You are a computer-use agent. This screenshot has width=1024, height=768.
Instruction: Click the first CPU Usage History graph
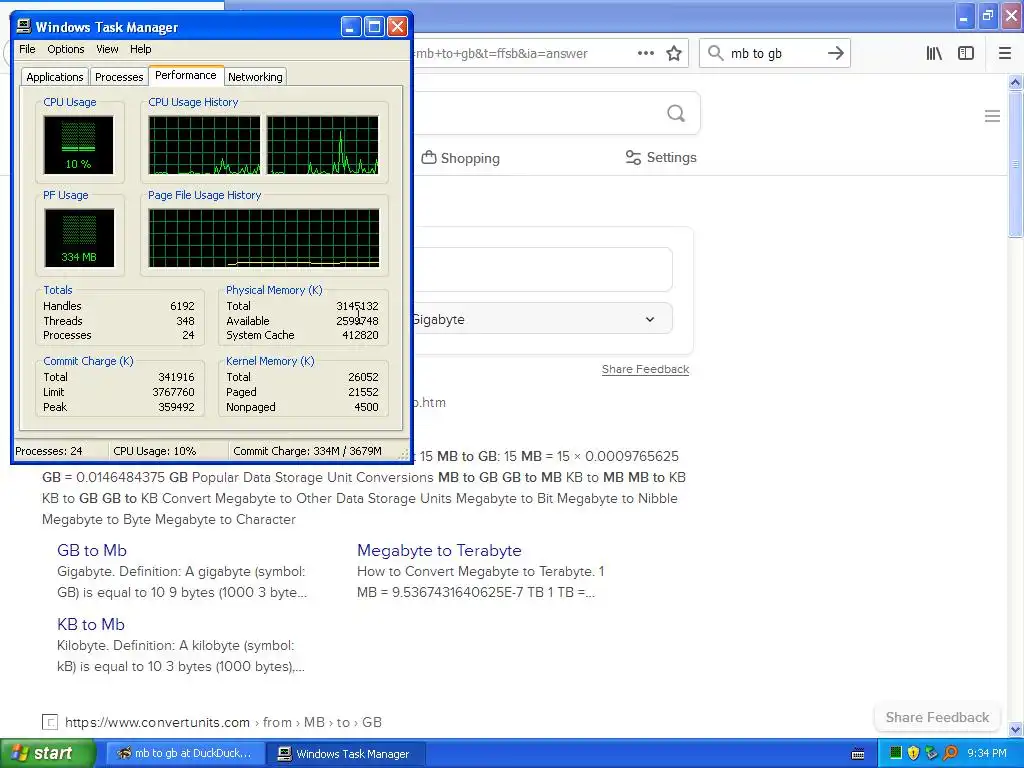(204, 145)
